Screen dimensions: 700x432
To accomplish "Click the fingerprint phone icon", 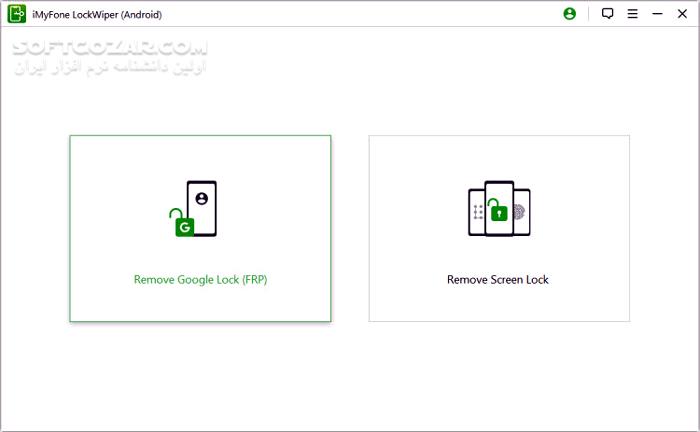I will pyautogui.click(x=521, y=212).
